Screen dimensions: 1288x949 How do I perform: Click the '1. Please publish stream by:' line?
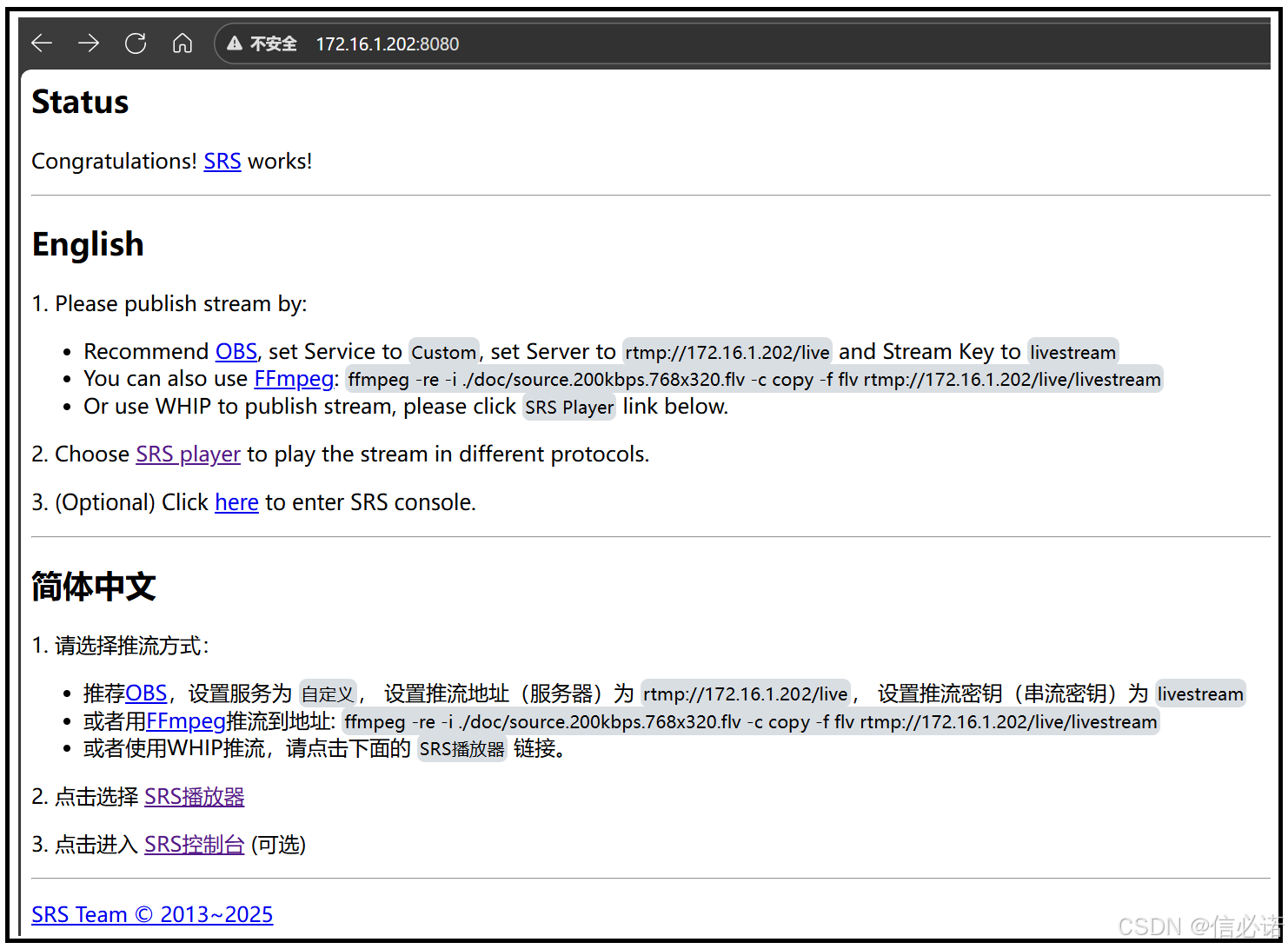(x=169, y=304)
